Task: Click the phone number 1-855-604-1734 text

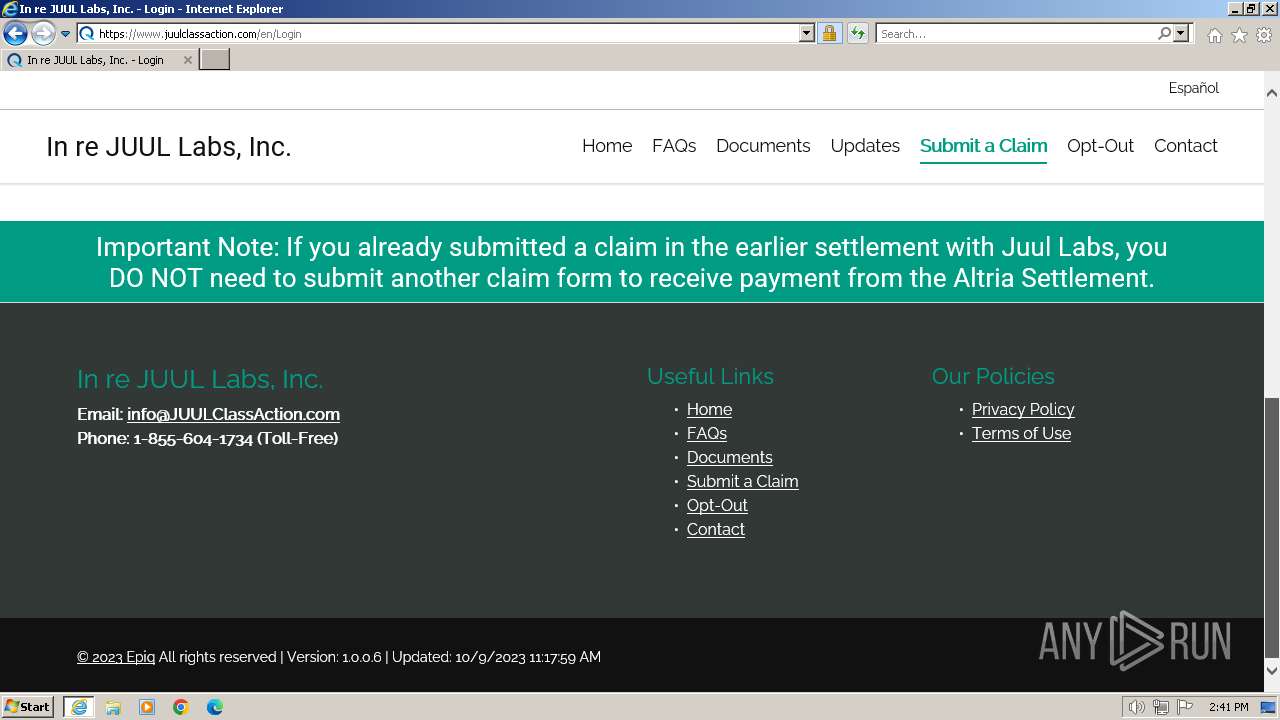Action: [x=193, y=438]
